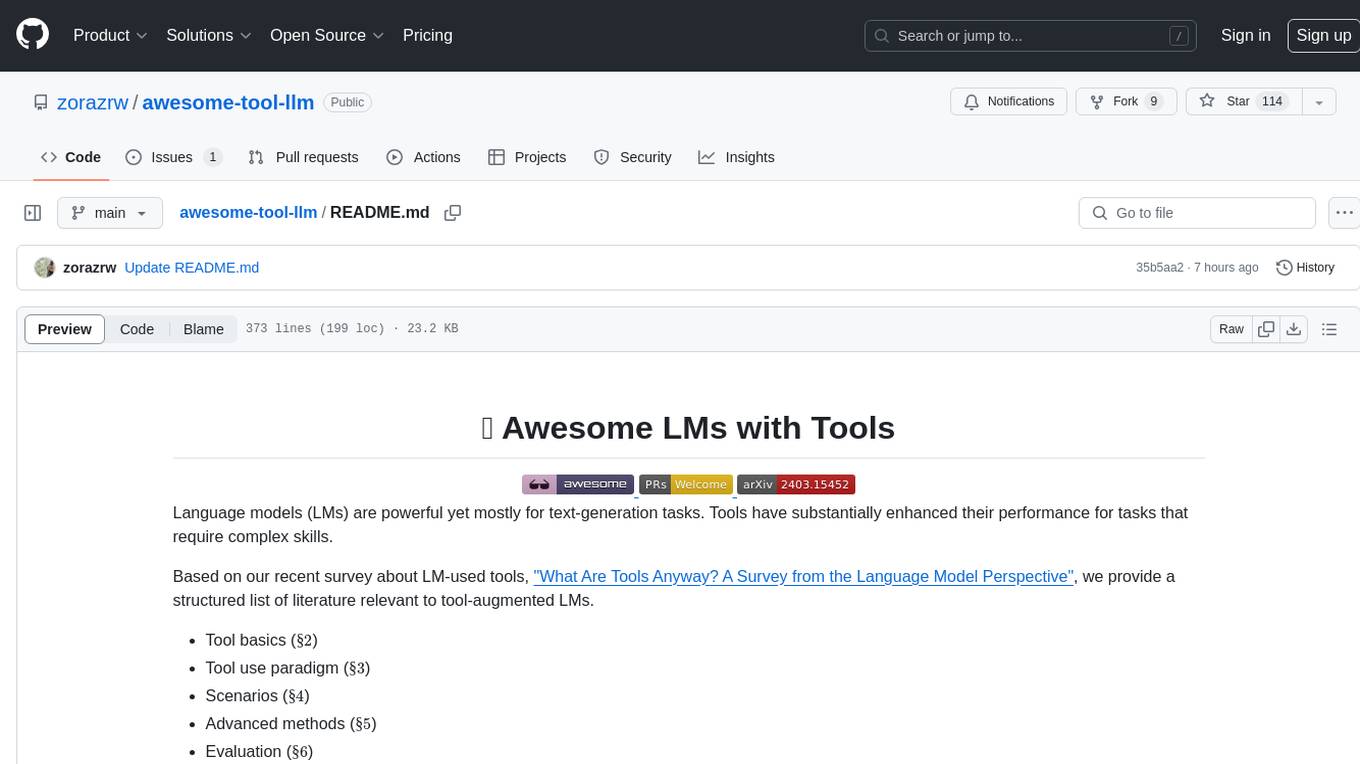Switch to Preview view

tap(65, 329)
